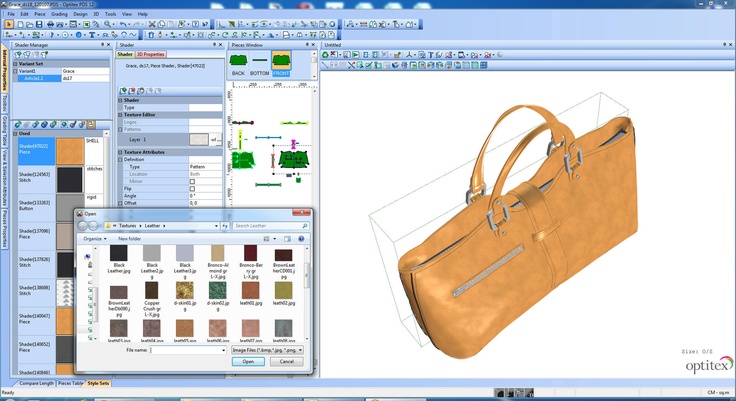Screen dimensions: 736x401
Task: Click the first green icon in shader list toolbar
Action: (x=18, y=124)
